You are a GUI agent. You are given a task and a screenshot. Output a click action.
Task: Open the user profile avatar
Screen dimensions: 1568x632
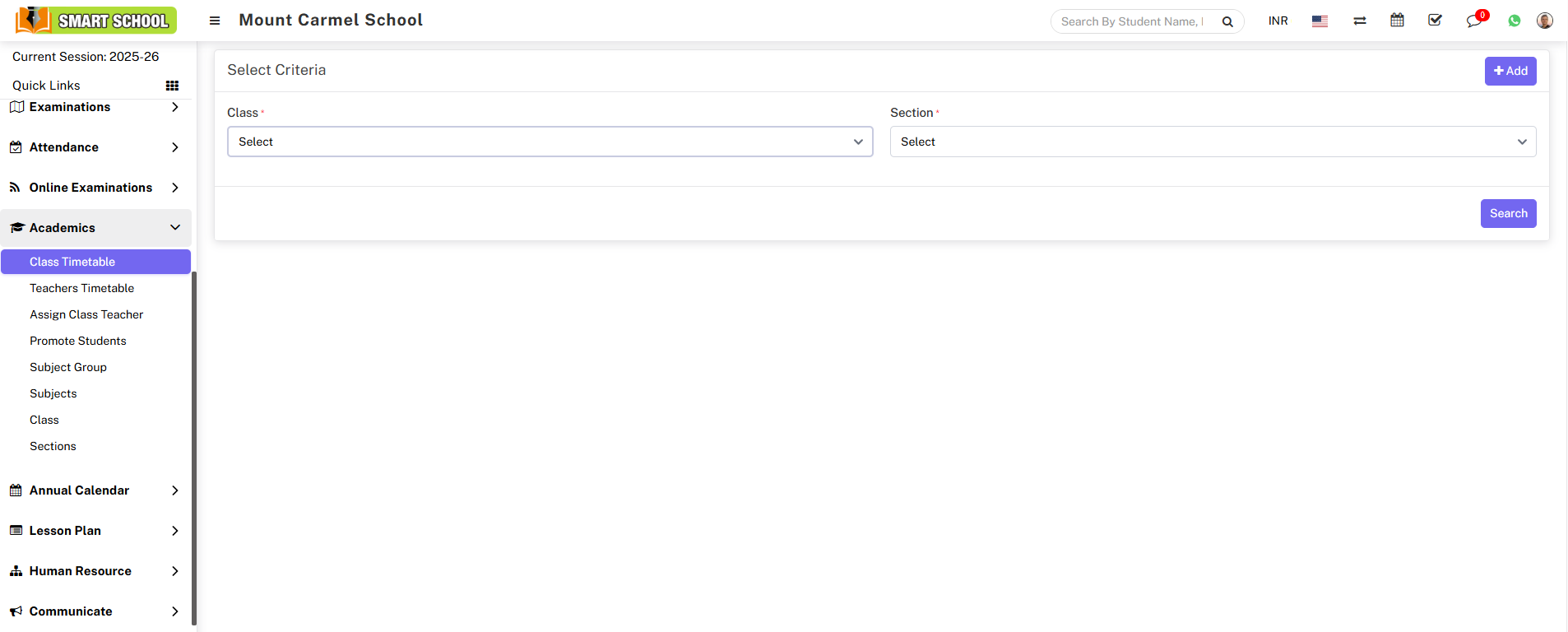click(1544, 21)
